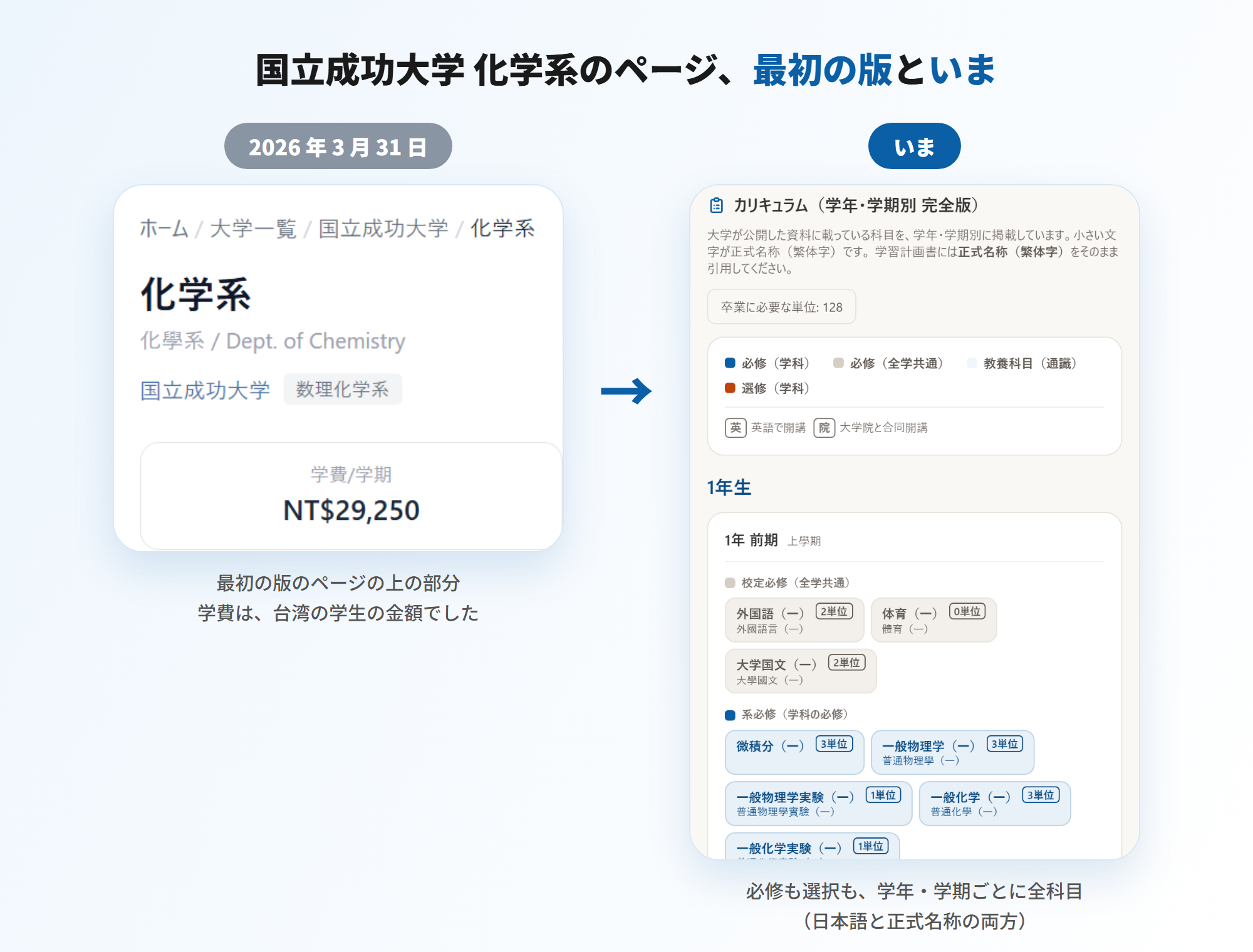Click the 学費/学期 label
The width and height of the screenshot is (1253, 952).
pyautogui.click(x=351, y=475)
